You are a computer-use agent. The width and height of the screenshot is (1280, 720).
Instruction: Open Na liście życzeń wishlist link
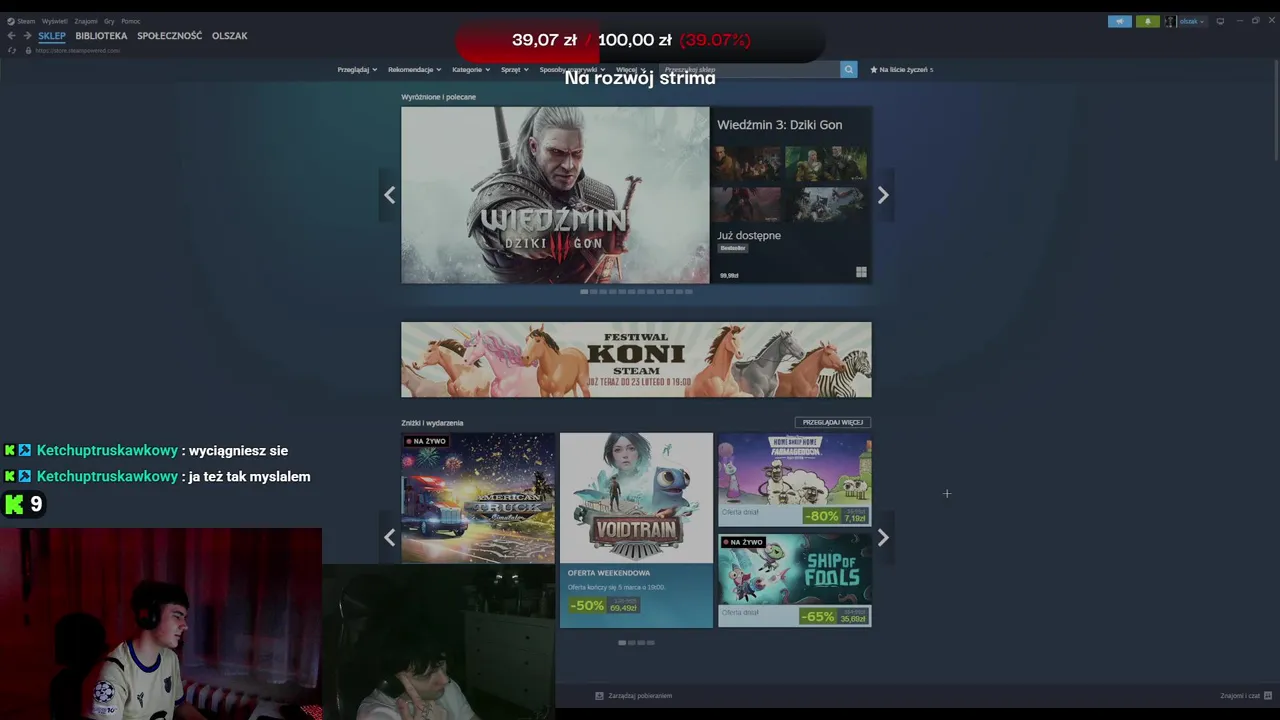coord(901,69)
